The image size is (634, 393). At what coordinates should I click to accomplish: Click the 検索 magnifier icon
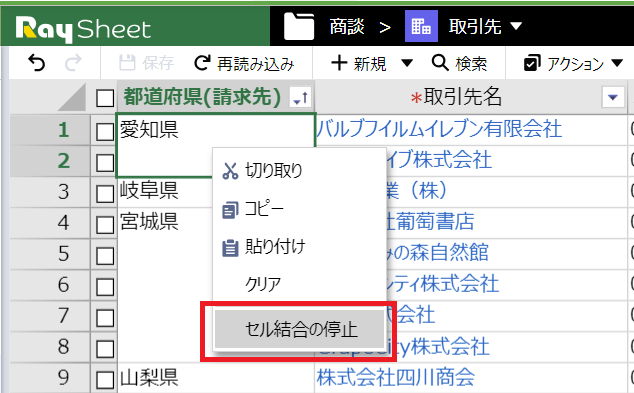click(x=440, y=63)
